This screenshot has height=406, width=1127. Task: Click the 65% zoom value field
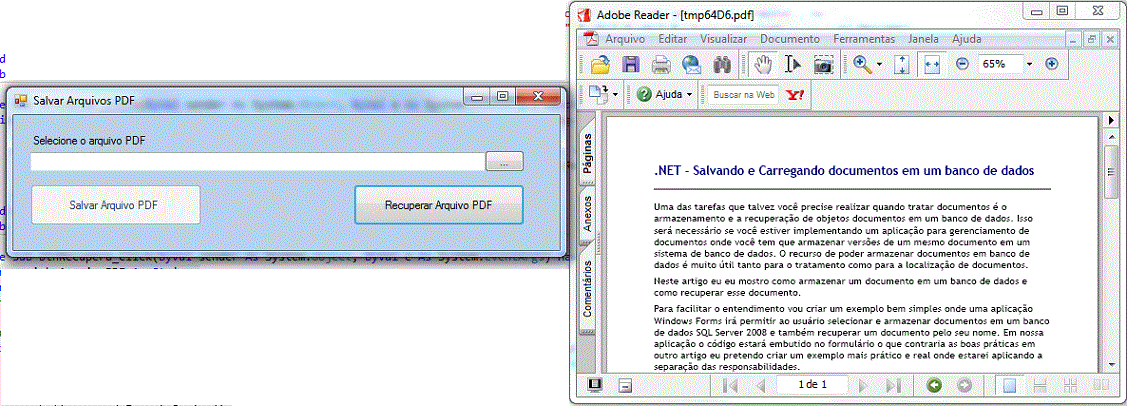[x=1000, y=65]
